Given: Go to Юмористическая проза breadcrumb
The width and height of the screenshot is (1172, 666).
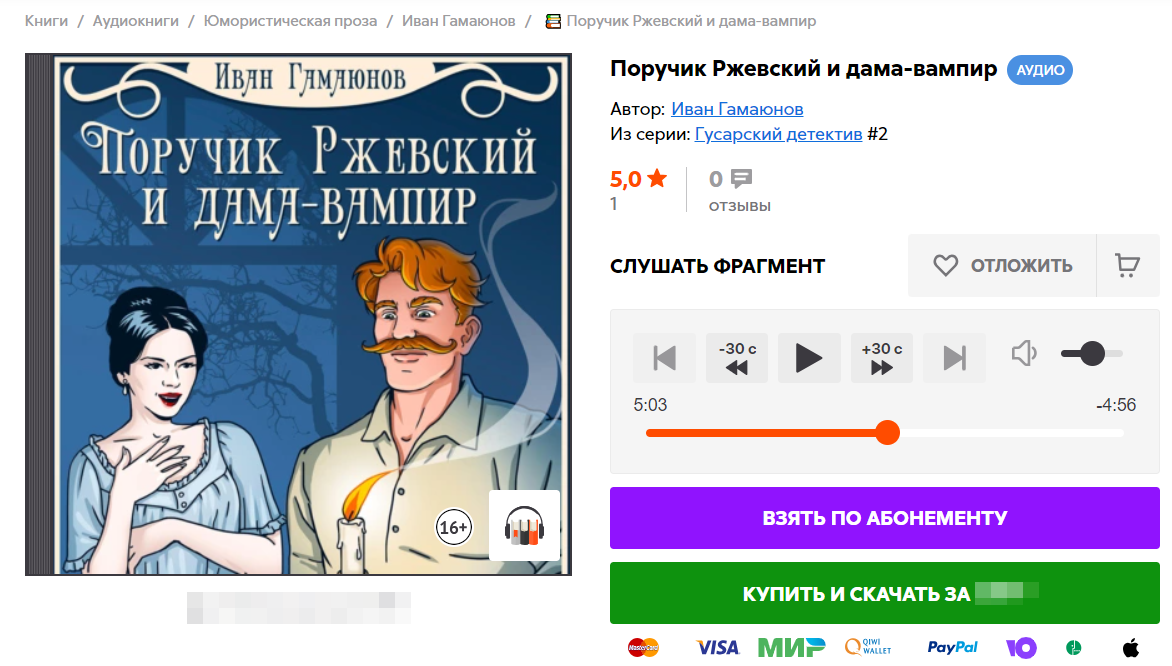Looking at the screenshot, I should point(290,21).
